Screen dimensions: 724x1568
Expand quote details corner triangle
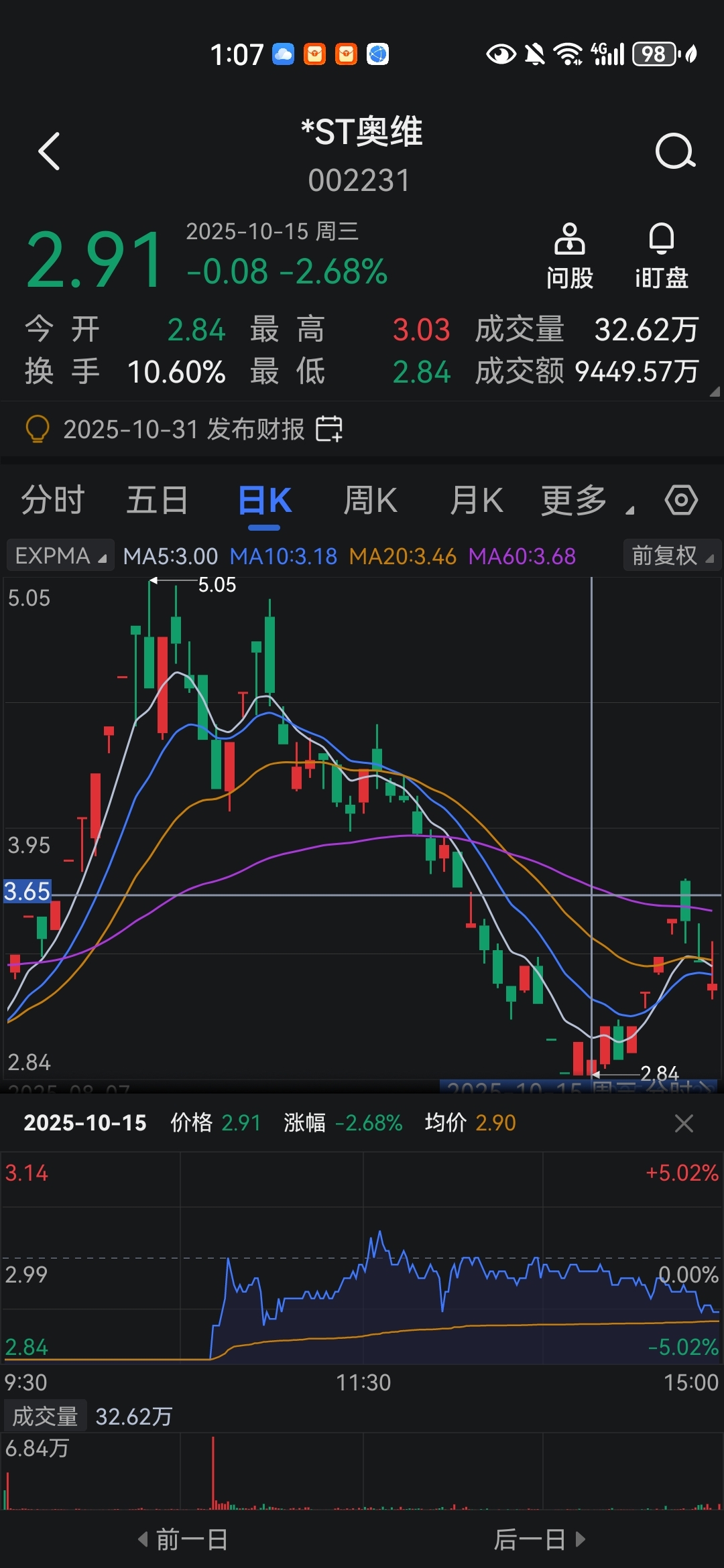click(x=715, y=391)
